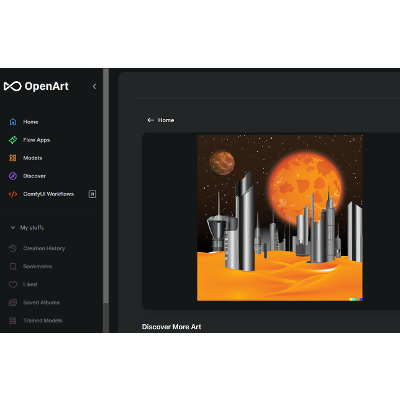The image size is (400, 400).
Task: Click the Creation History clock icon
Action: pyautogui.click(x=13, y=248)
